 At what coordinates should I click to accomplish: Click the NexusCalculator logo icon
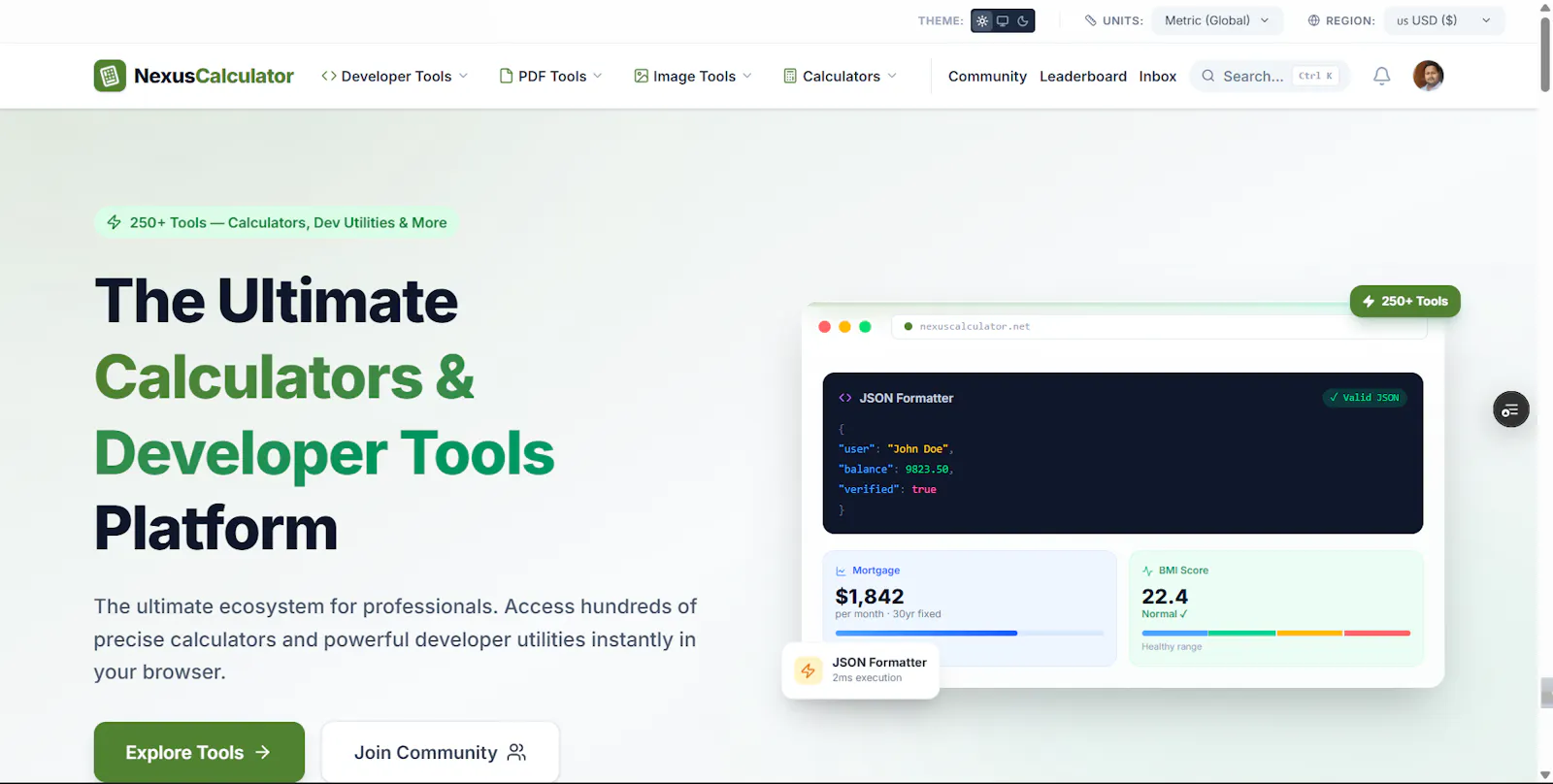pyautogui.click(x=110, y=76)
